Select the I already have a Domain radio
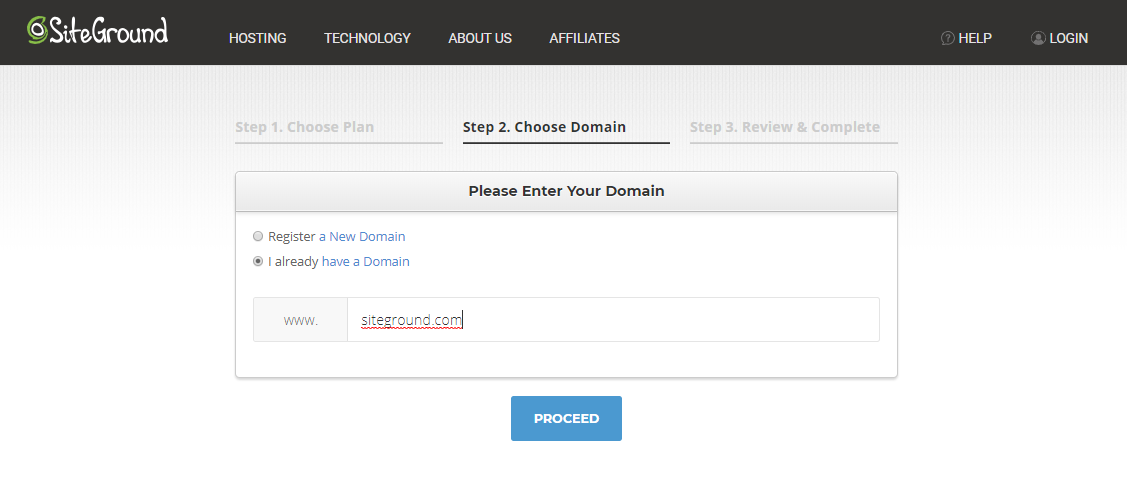Viewport: 1127px width, 487px height. coord(258,261)
